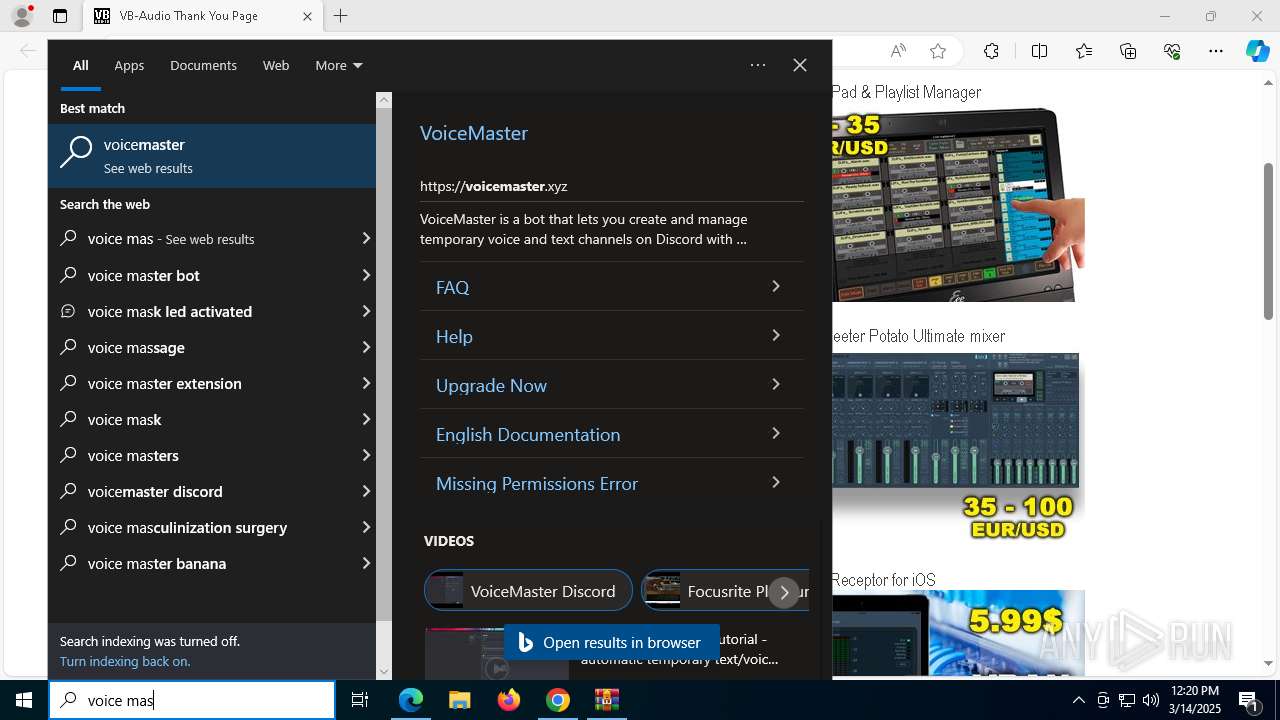The width and height of the screenshot is (1280, 720).
Task: Open File Explorer from taskbar
Action: coord(459,700)
